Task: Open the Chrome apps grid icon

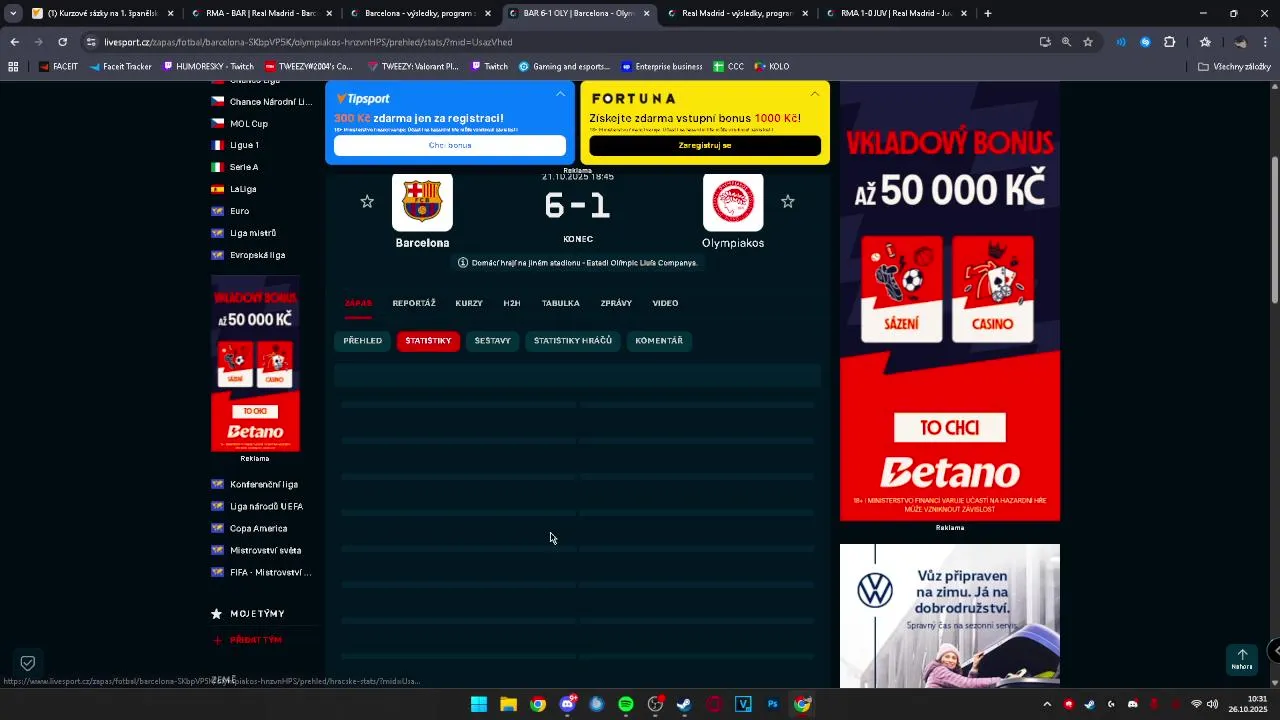Action: pyautogui.click(x=13, y=67)
